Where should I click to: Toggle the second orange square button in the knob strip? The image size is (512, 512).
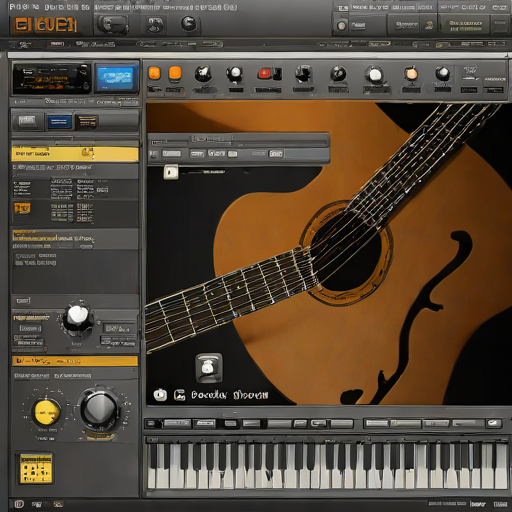pyautogui.click(x=175, y=73)
